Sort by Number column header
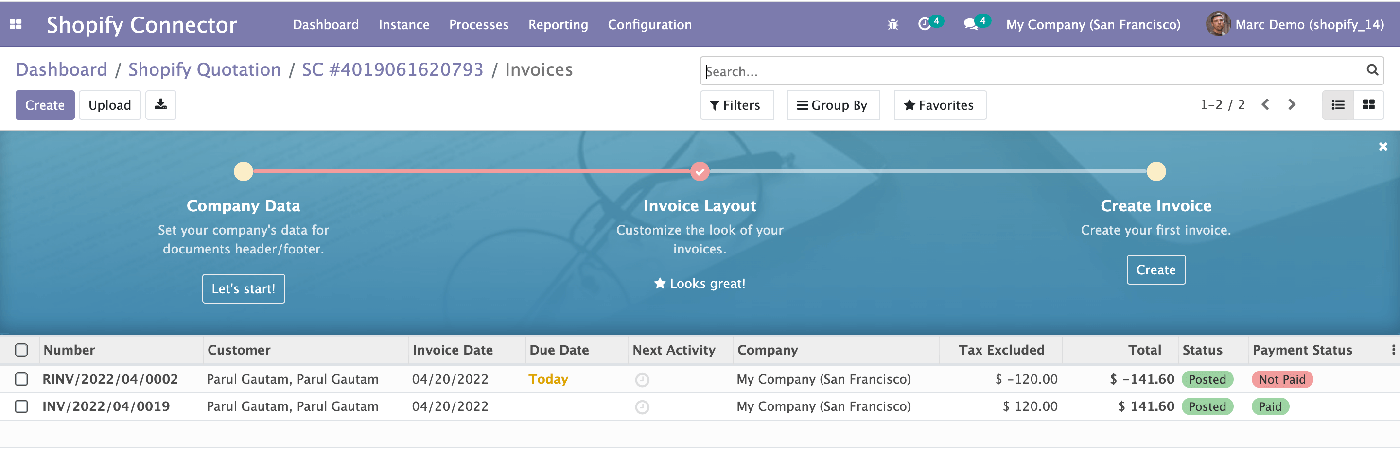1400x473 pixels. pos(120,350)
